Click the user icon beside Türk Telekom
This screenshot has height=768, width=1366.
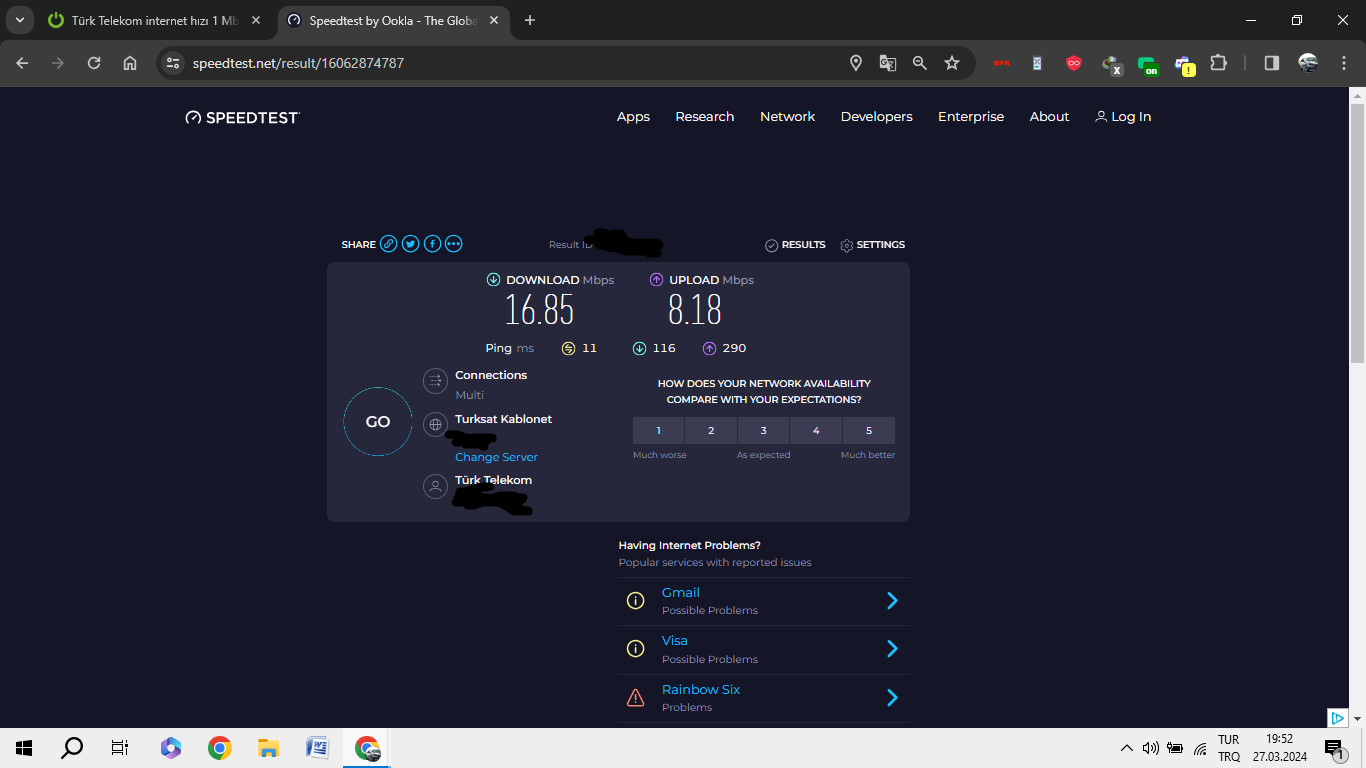click(x=435, y=487)
